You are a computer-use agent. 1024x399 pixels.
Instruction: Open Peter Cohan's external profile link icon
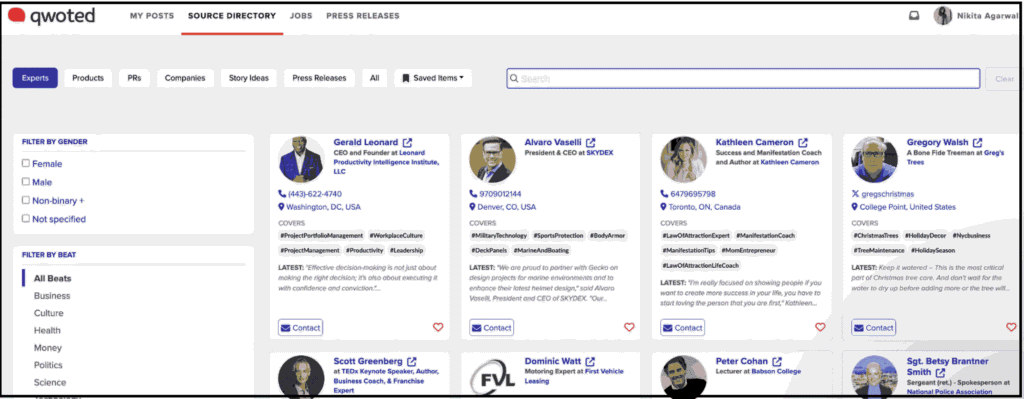[777, 361]
